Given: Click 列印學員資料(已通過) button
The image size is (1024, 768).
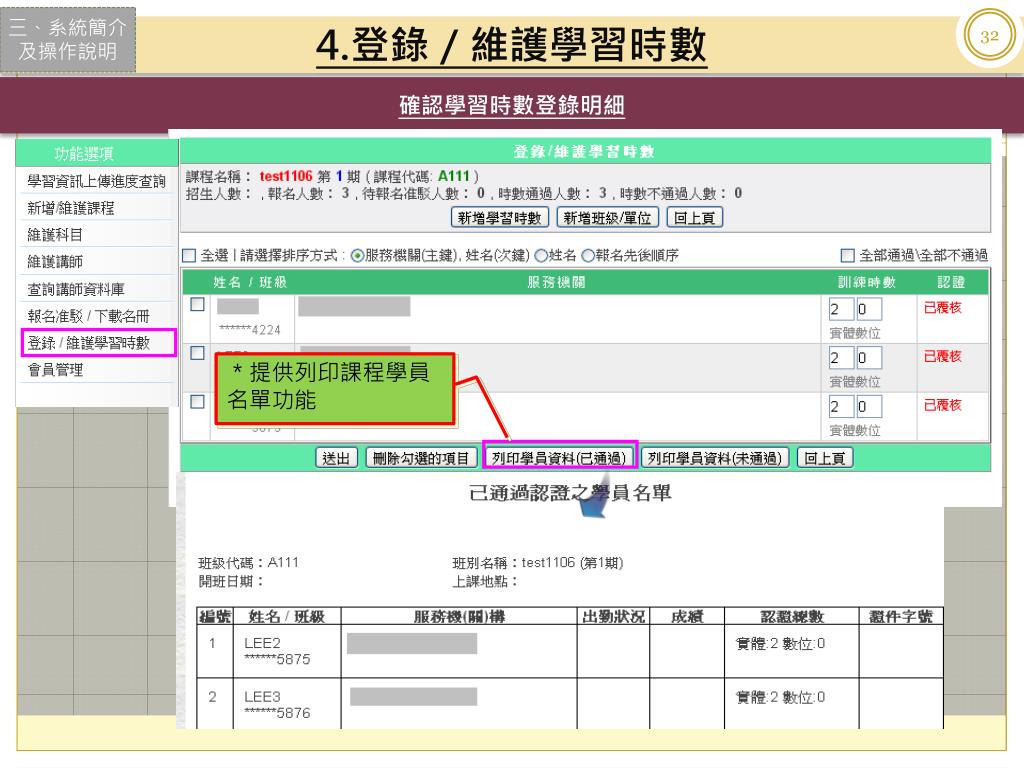Looking at the screenshot, I should (x=559, y=458).
